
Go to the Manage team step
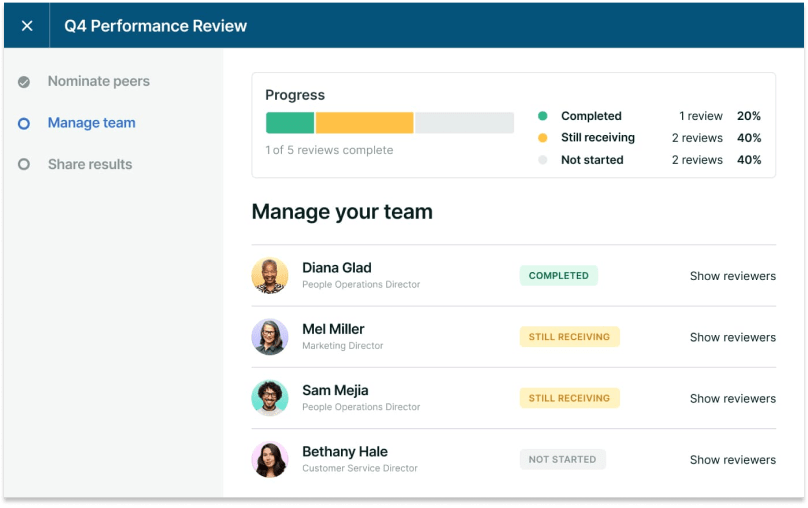click(91, 123)
